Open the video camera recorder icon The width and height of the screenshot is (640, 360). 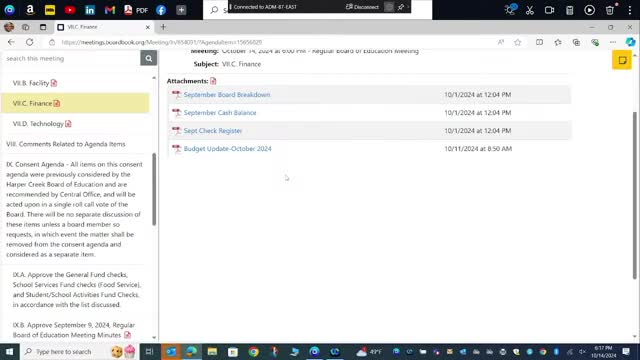pos(549,10)
